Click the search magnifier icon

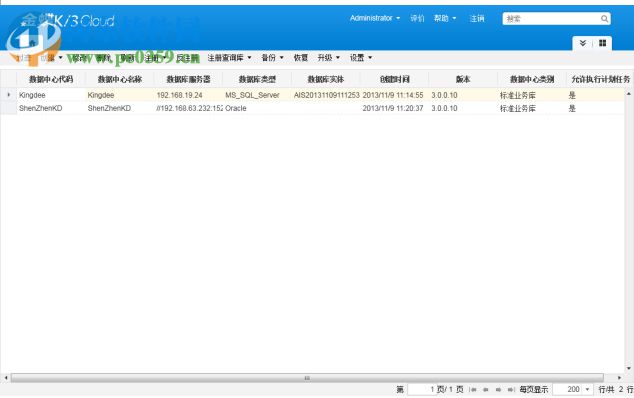pos(604,19)
